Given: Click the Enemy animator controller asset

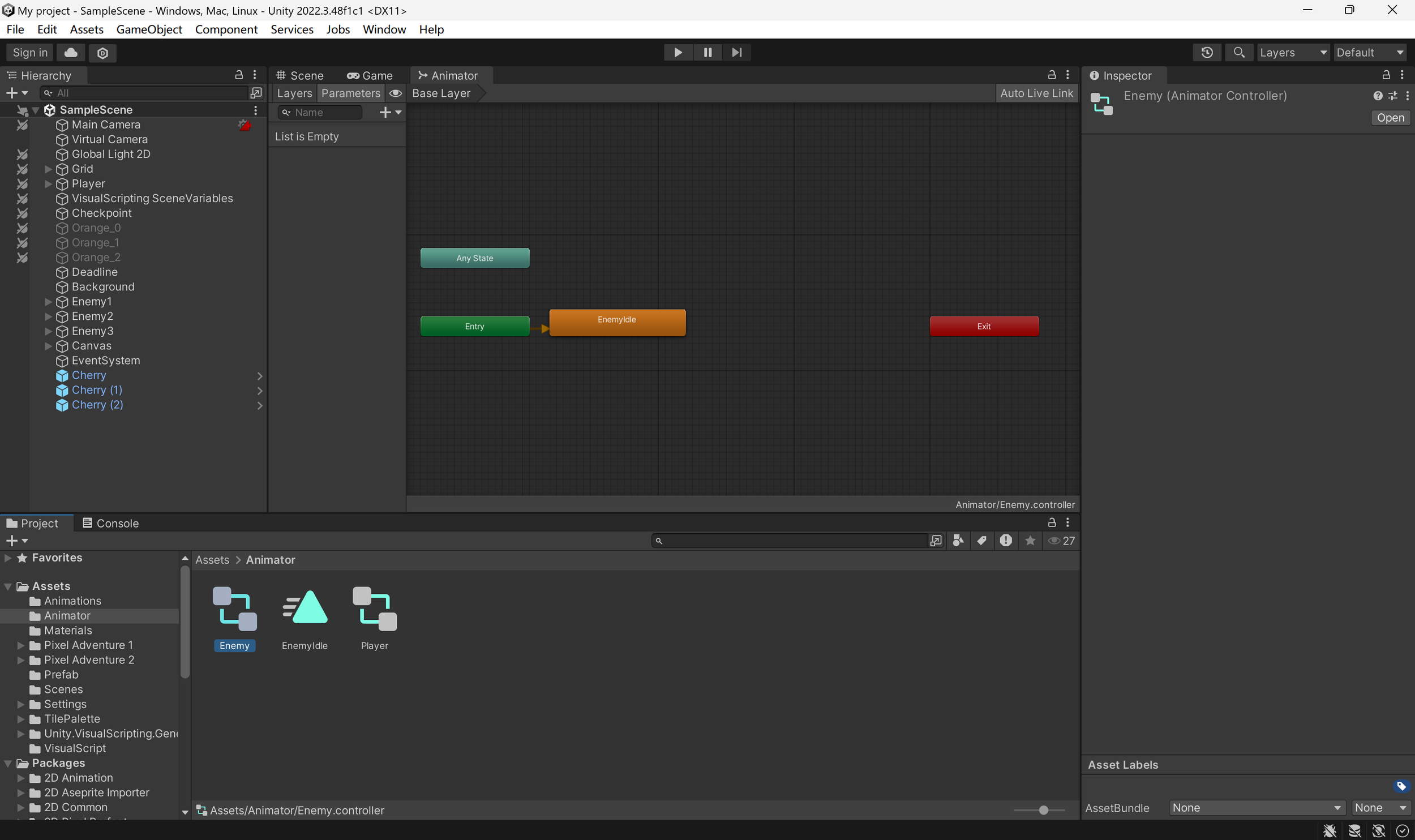Looking at the screenshot, I should click(234, 610).
